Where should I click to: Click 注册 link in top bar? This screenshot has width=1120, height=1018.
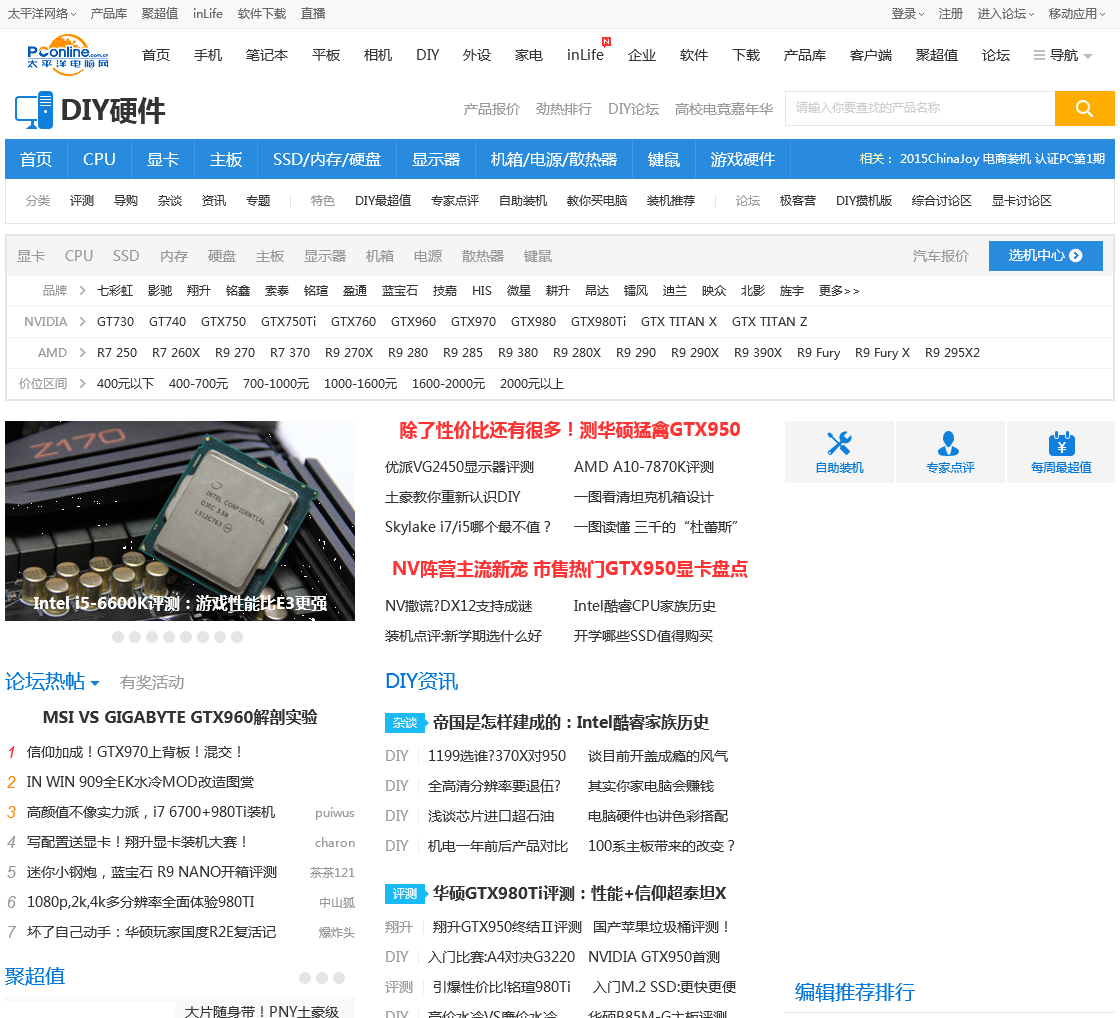coord(950,14)
